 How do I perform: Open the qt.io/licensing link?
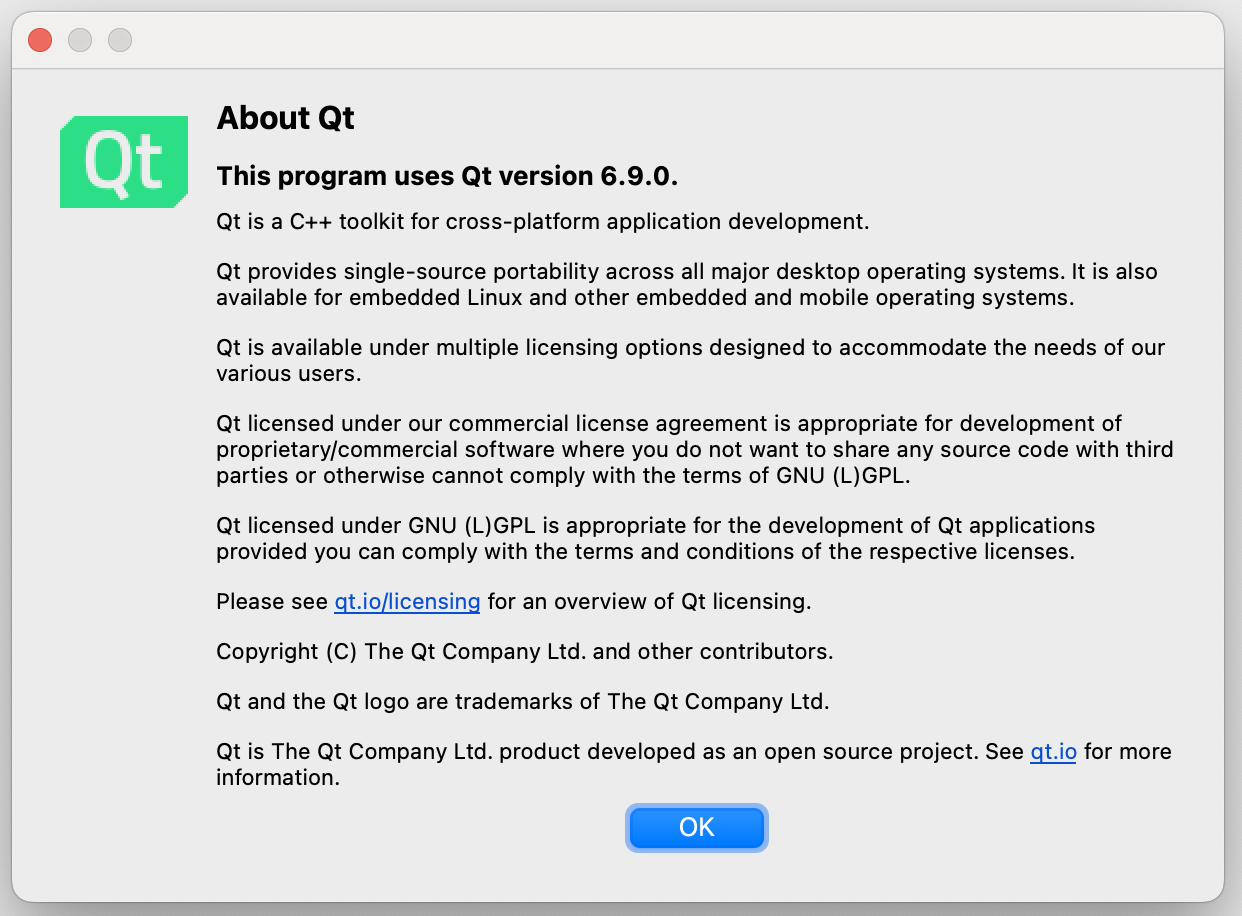tap(407, 602)
